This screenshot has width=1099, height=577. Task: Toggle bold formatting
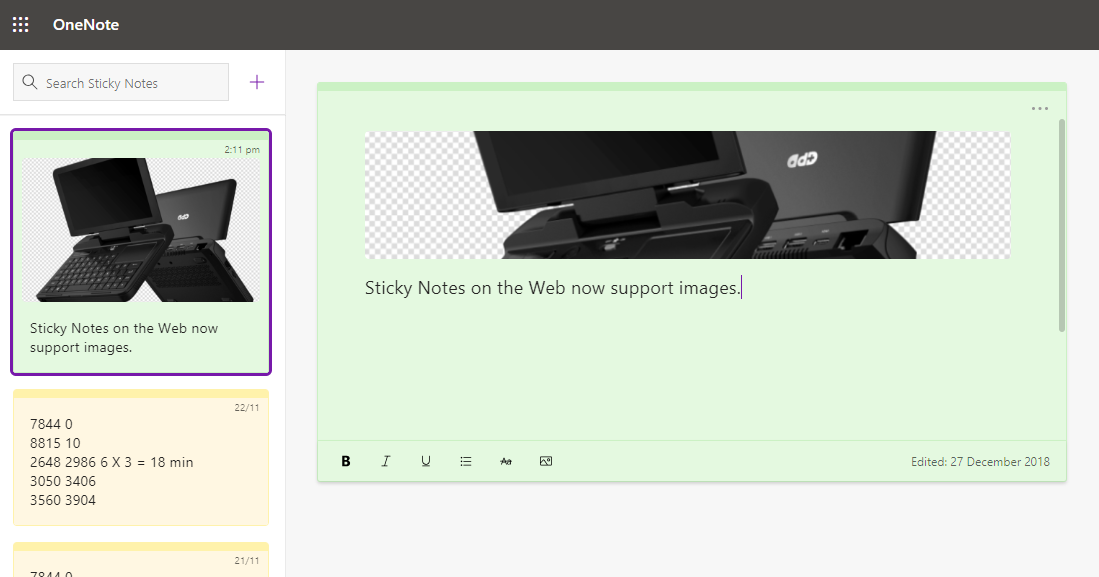(x=346, y=461)
